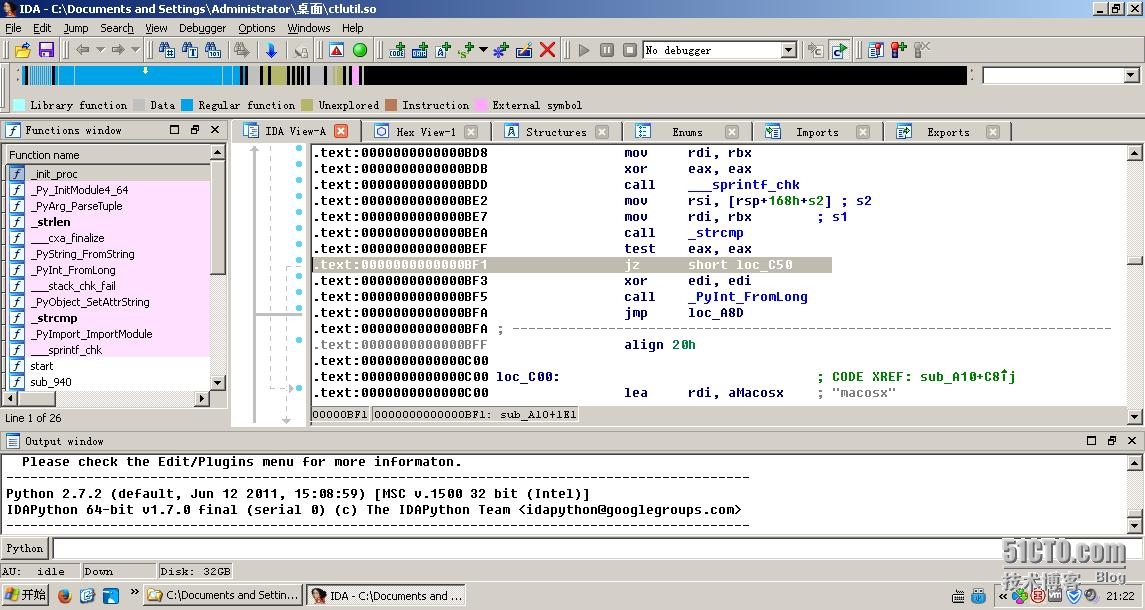
Task: Click the navigation band overview bar
Action: pos(494,75)
